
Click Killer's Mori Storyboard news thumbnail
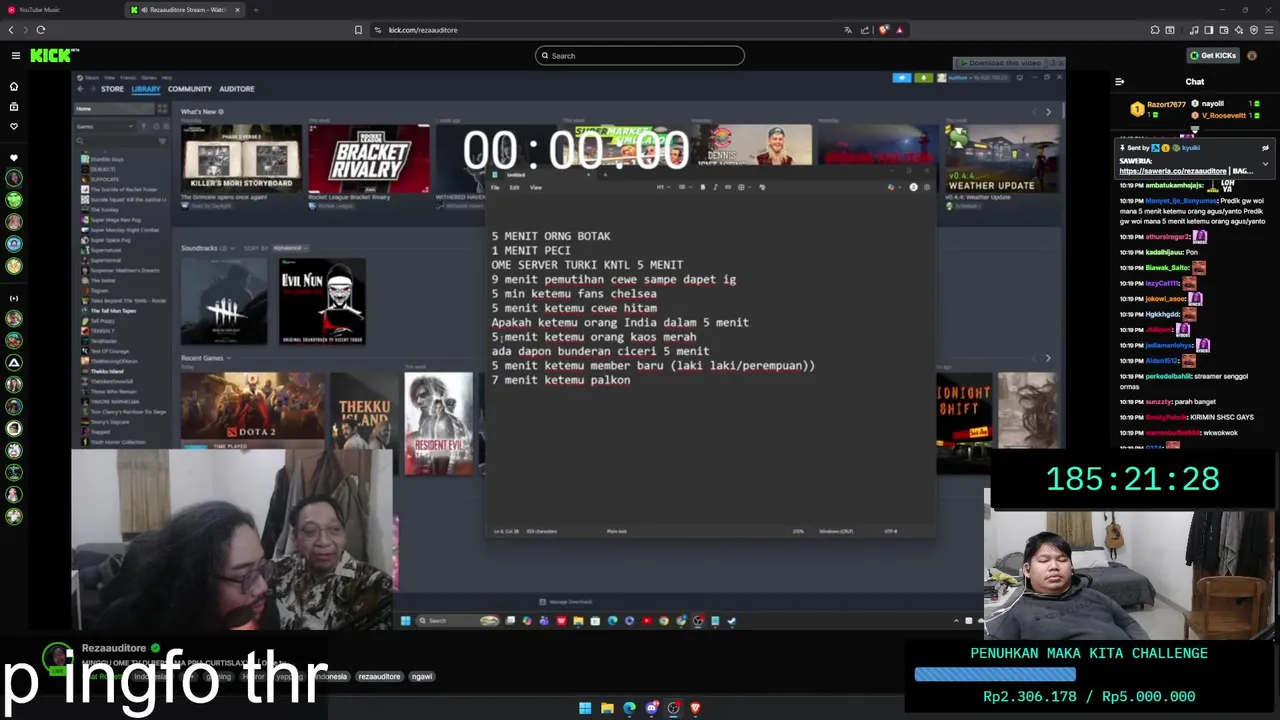pyautogui.click(x=241, y=158)
